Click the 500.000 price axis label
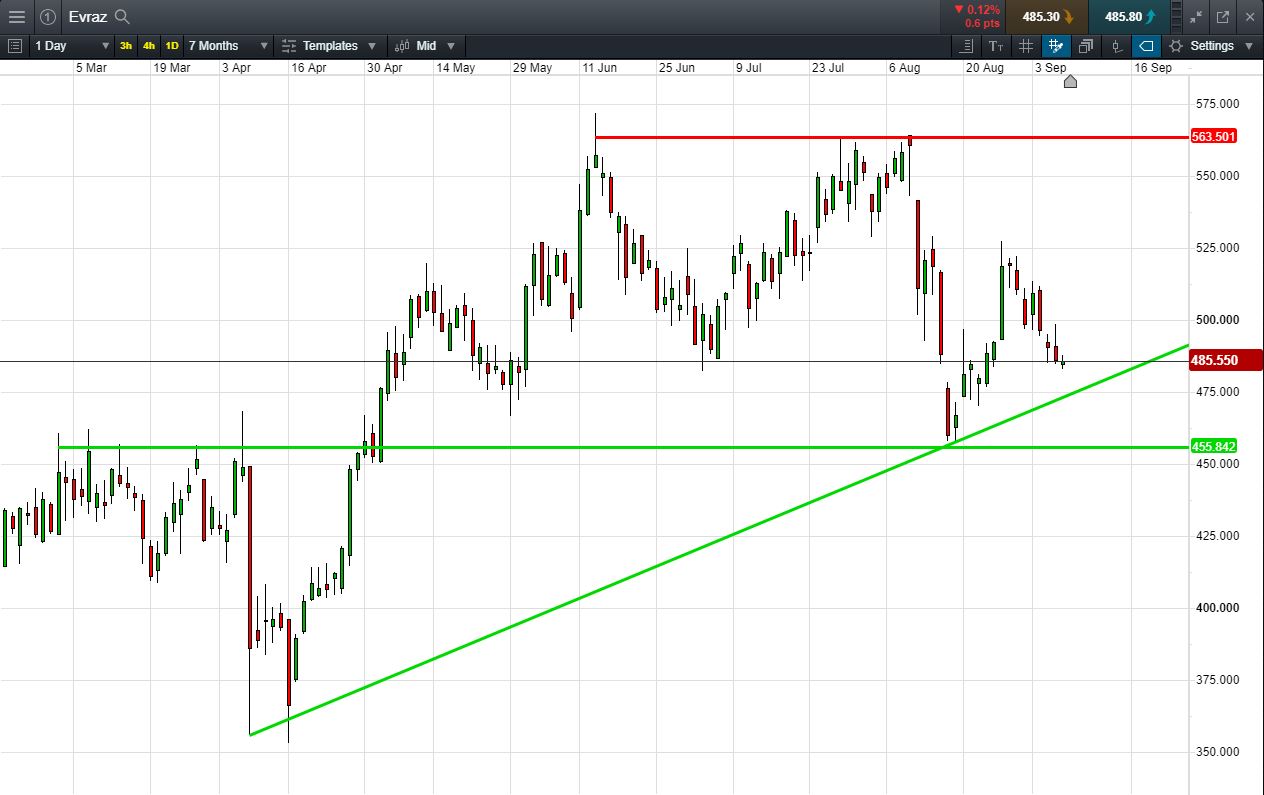Screen dimensions: 1264x795 coord(1218,320)
